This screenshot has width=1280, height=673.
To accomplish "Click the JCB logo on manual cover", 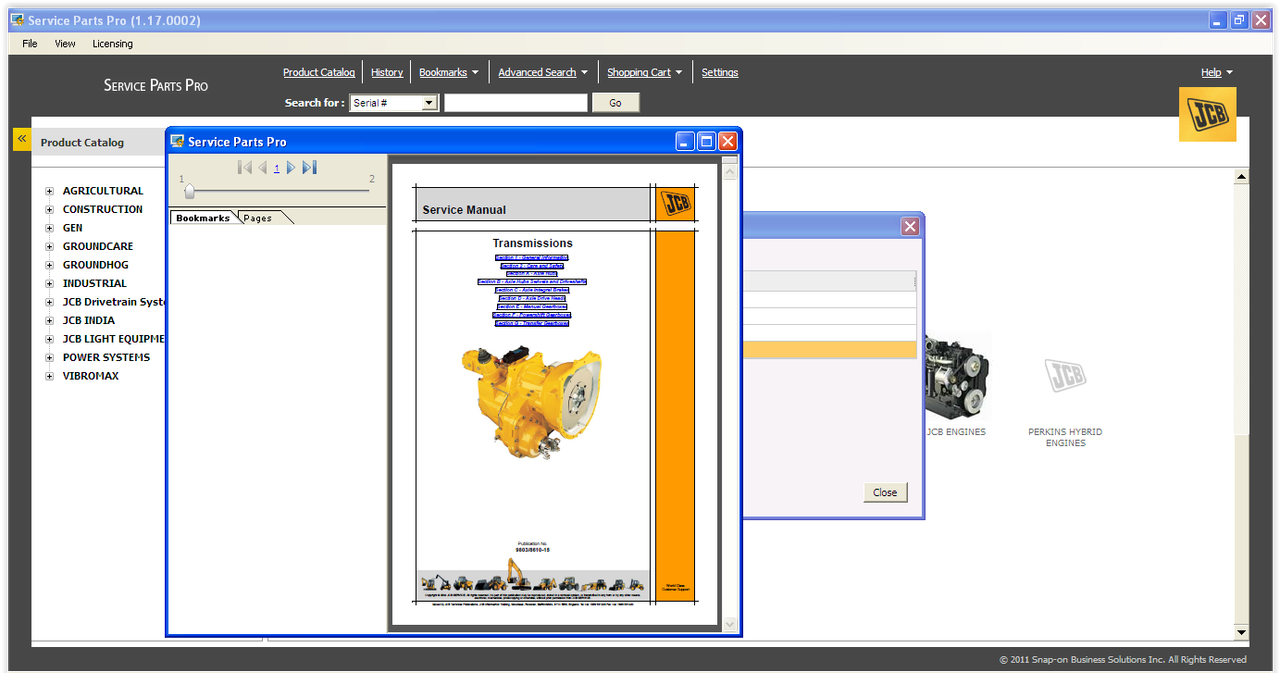I will [674, 203].
